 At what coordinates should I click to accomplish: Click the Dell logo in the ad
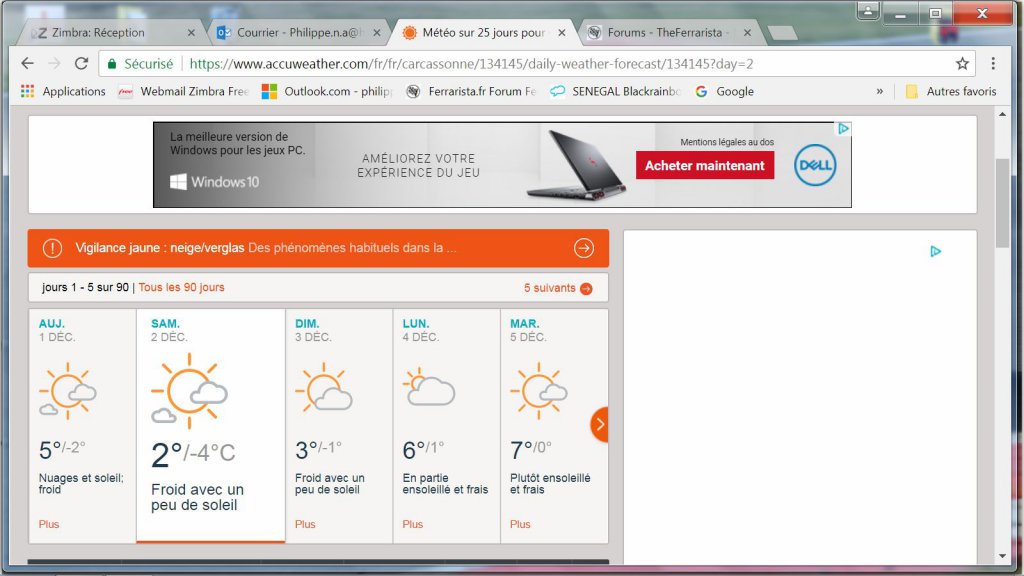(x=815, y=165)
